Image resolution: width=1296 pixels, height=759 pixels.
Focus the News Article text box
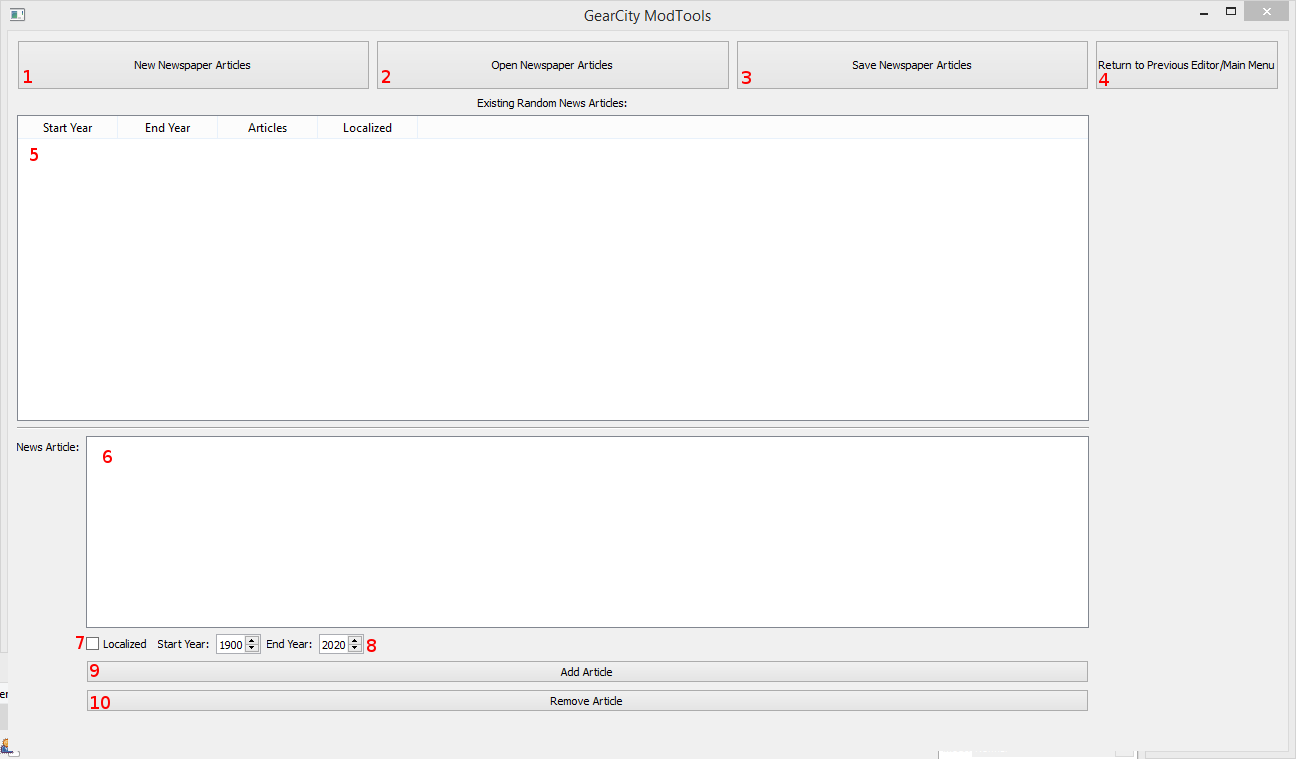tap(587, 532)
